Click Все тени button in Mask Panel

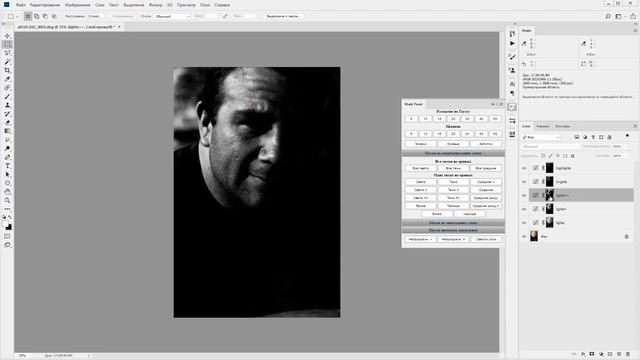453,168
